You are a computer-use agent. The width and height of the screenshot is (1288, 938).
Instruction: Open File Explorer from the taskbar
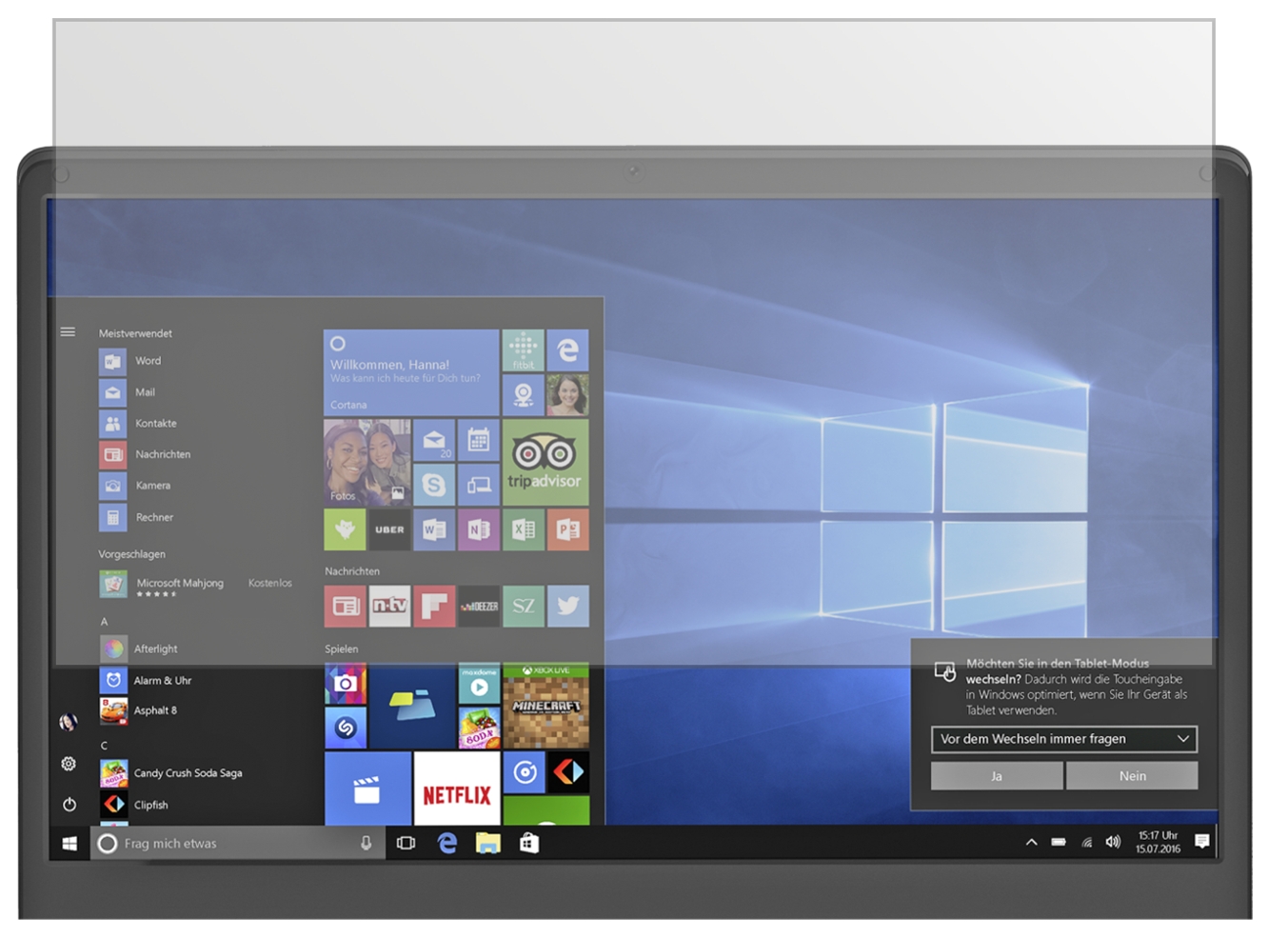point(488,843)
